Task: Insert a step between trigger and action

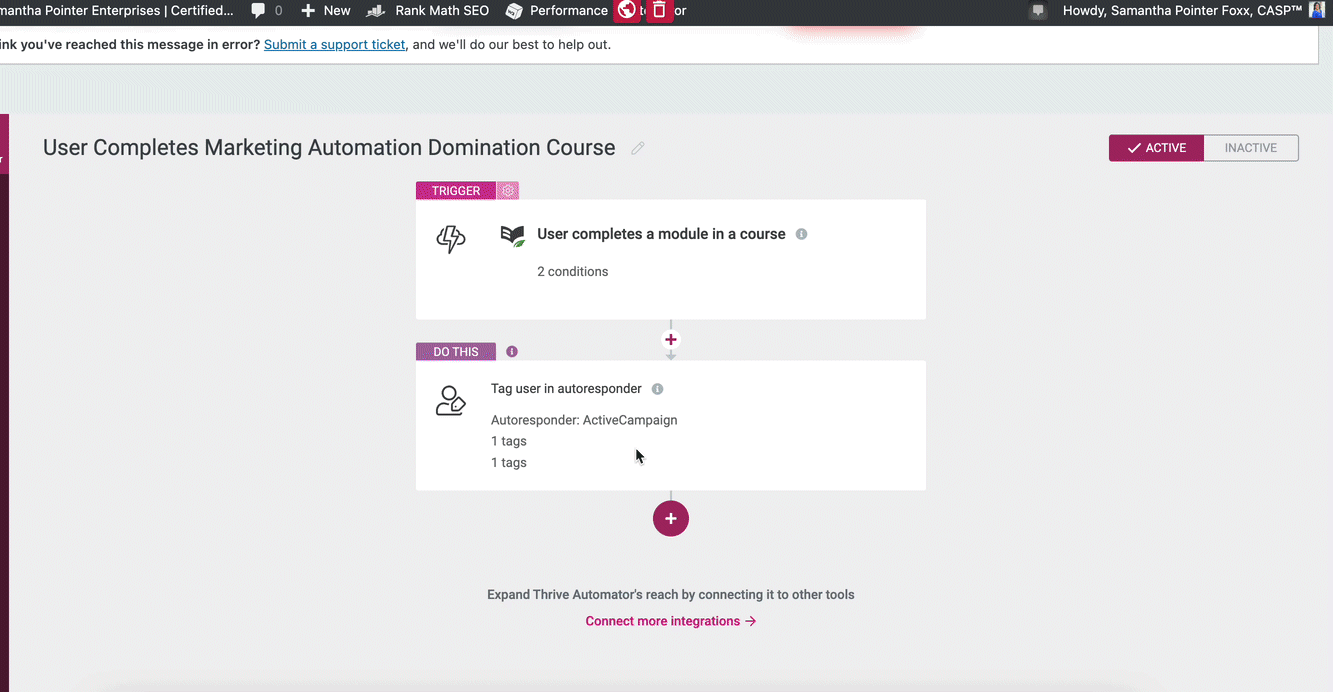Action: pyautogui.click(x=671, y=340)
